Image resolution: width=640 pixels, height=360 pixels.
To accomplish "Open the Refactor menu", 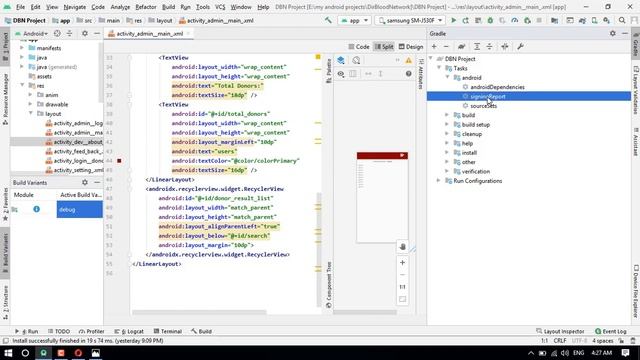I will click(146, 7).
